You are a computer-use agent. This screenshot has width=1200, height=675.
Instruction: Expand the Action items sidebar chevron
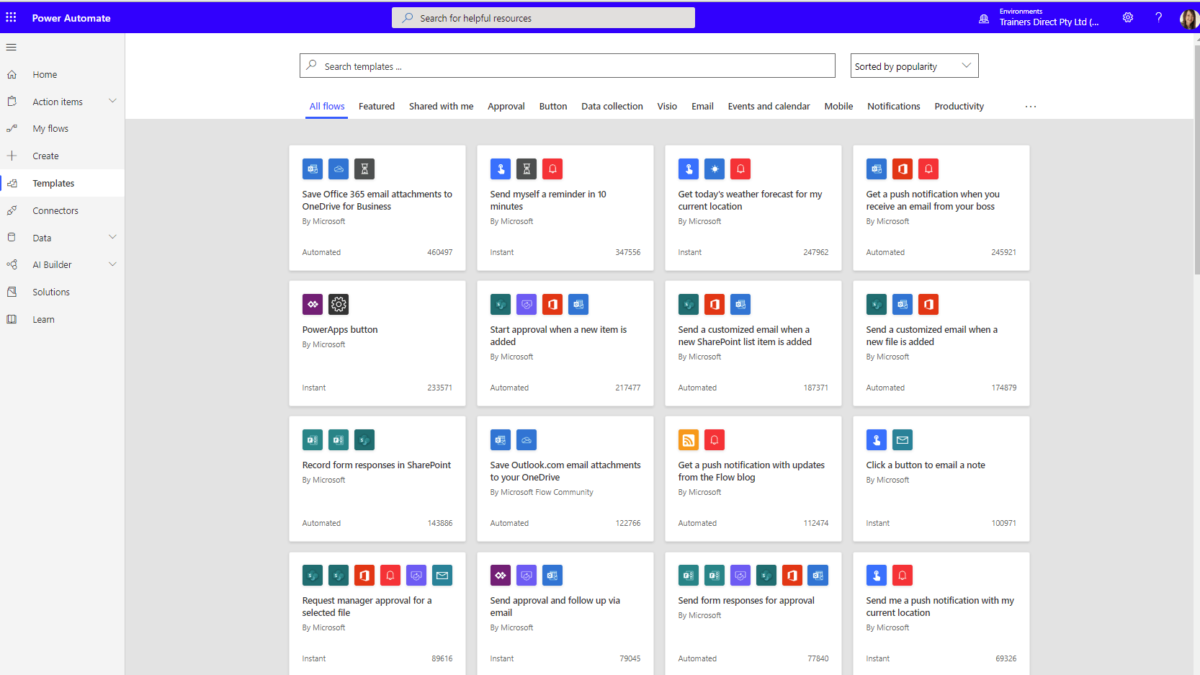(113, 101)
